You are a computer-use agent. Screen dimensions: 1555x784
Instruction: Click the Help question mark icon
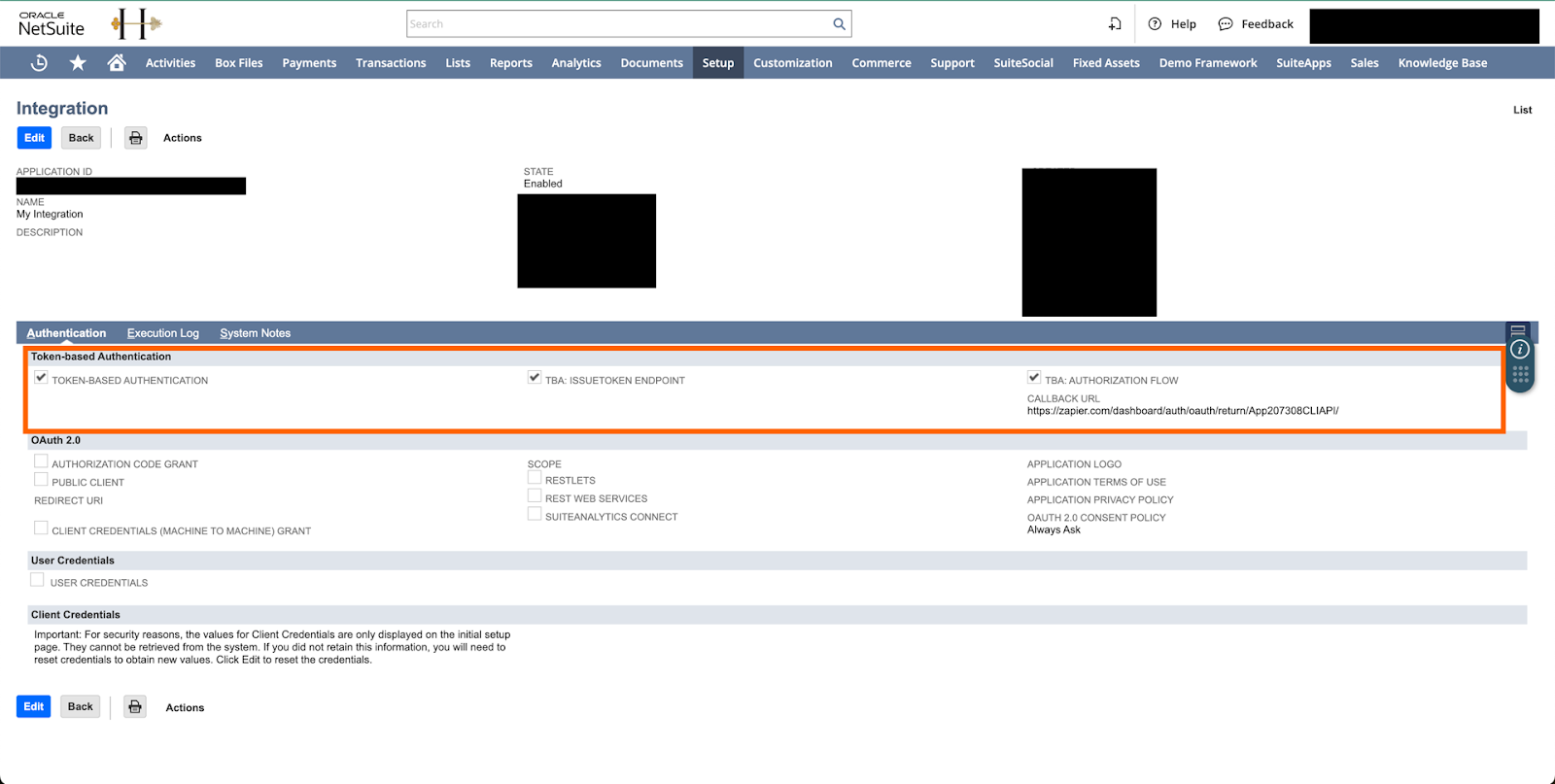(x=1155, y=24)
